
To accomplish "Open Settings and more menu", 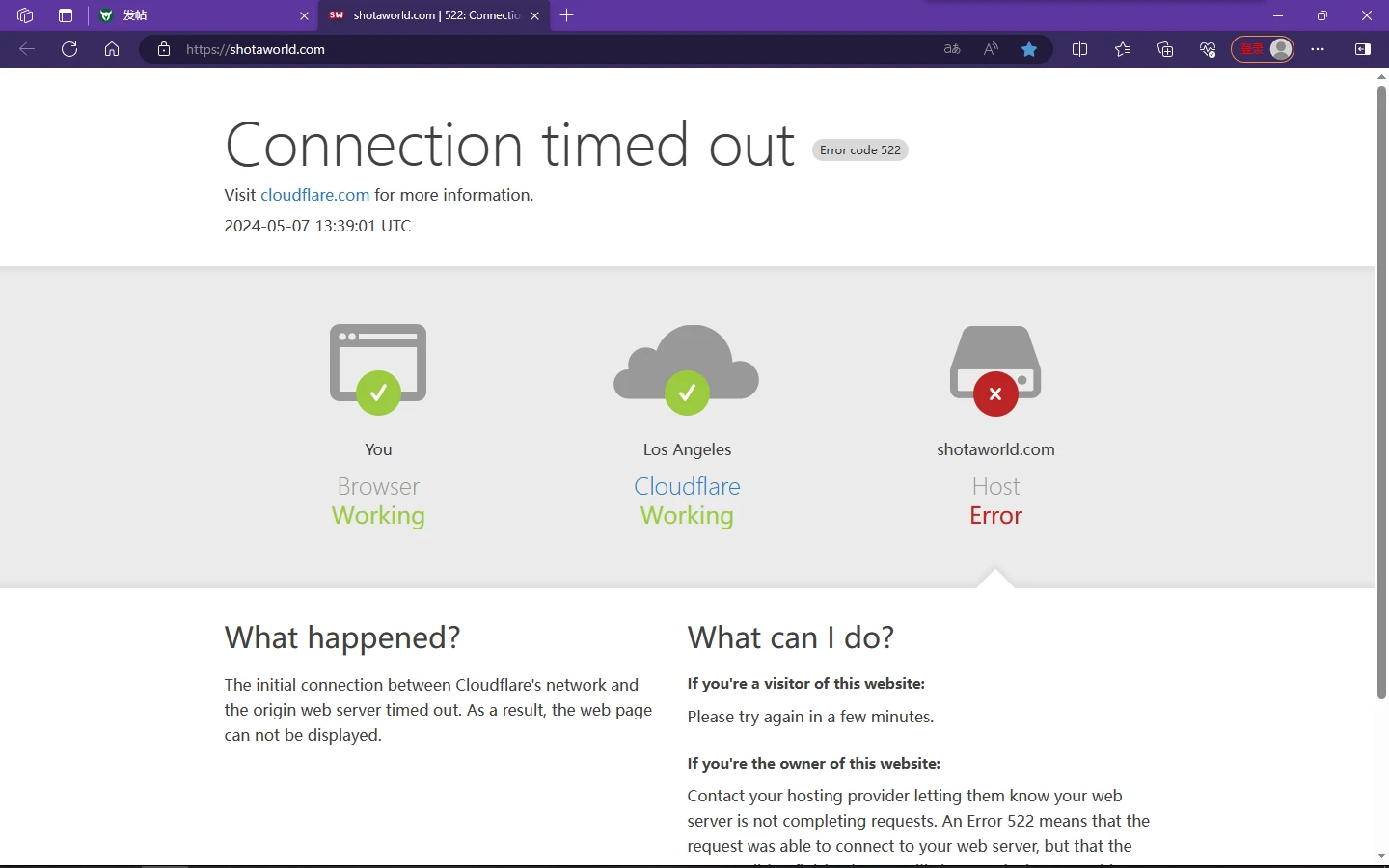I will point(1318,49).
